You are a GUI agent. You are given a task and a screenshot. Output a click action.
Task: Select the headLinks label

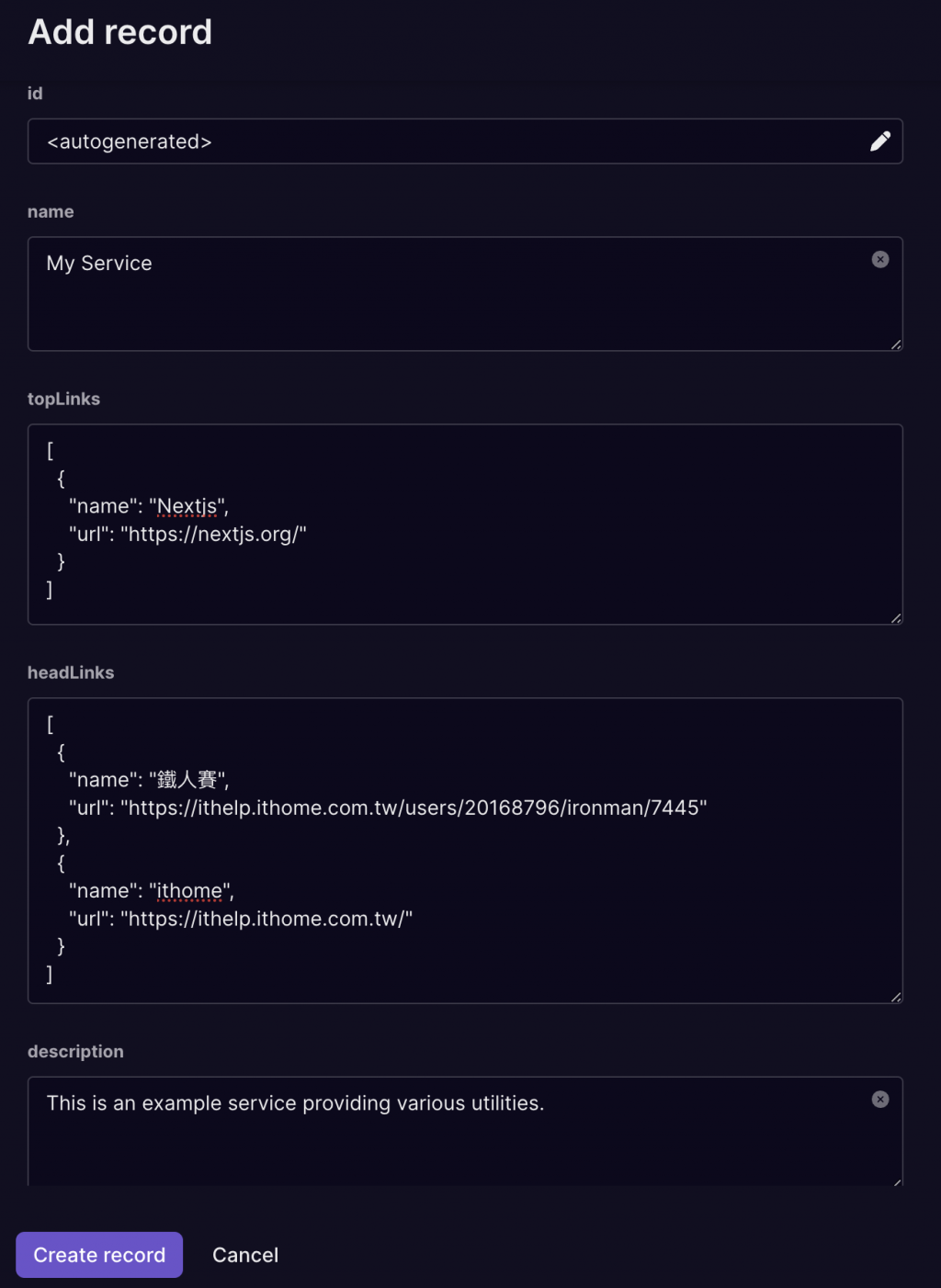(71, 673)
